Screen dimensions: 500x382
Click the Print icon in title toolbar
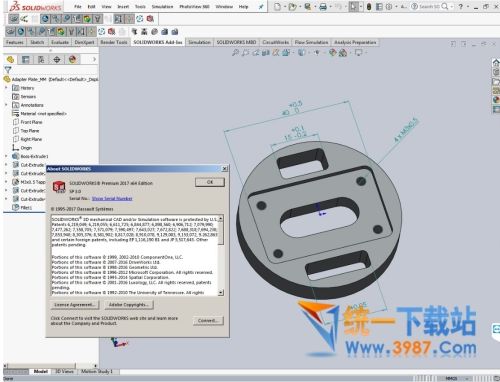[323, 6]
